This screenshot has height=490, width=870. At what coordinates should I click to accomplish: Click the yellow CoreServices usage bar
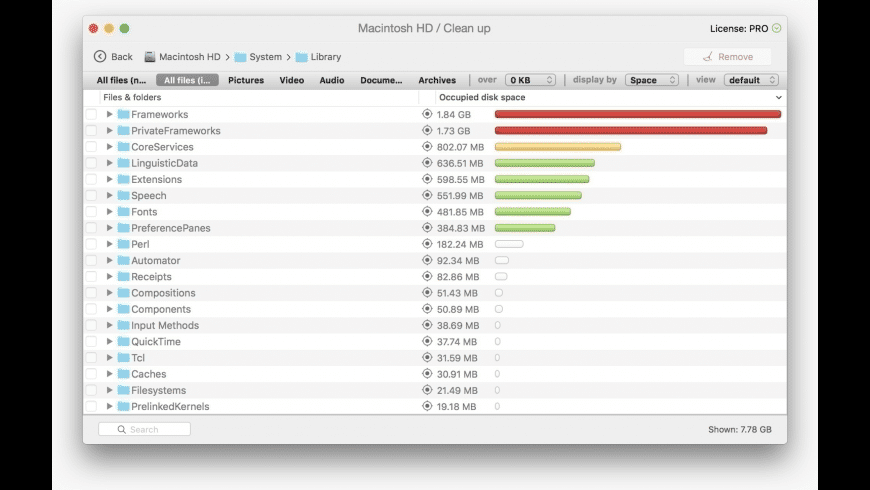point(558,147)
